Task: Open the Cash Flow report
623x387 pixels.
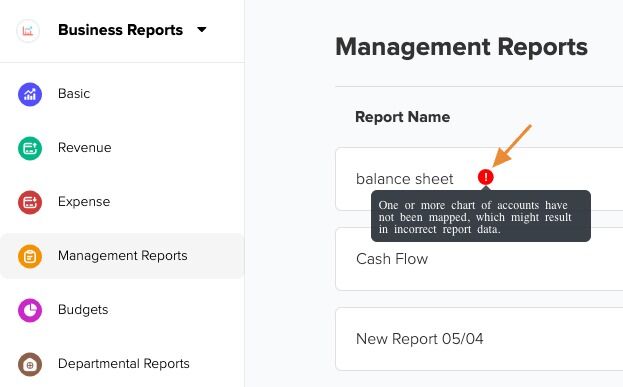Action: [x=392, y=259]
